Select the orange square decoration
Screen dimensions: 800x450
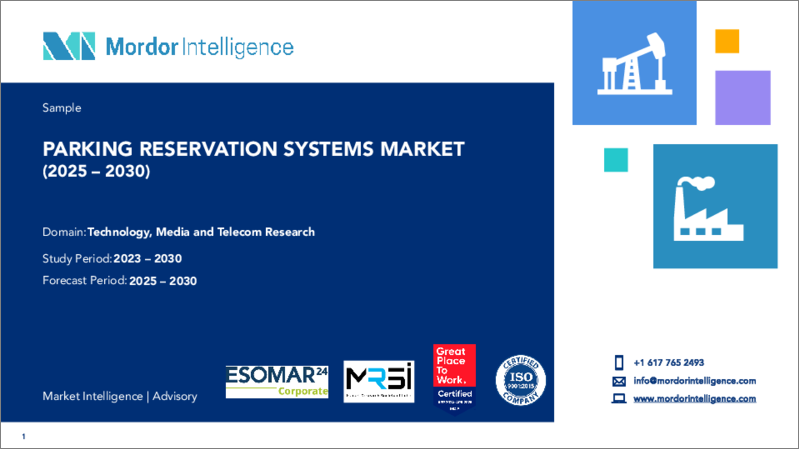coord(727,41)
